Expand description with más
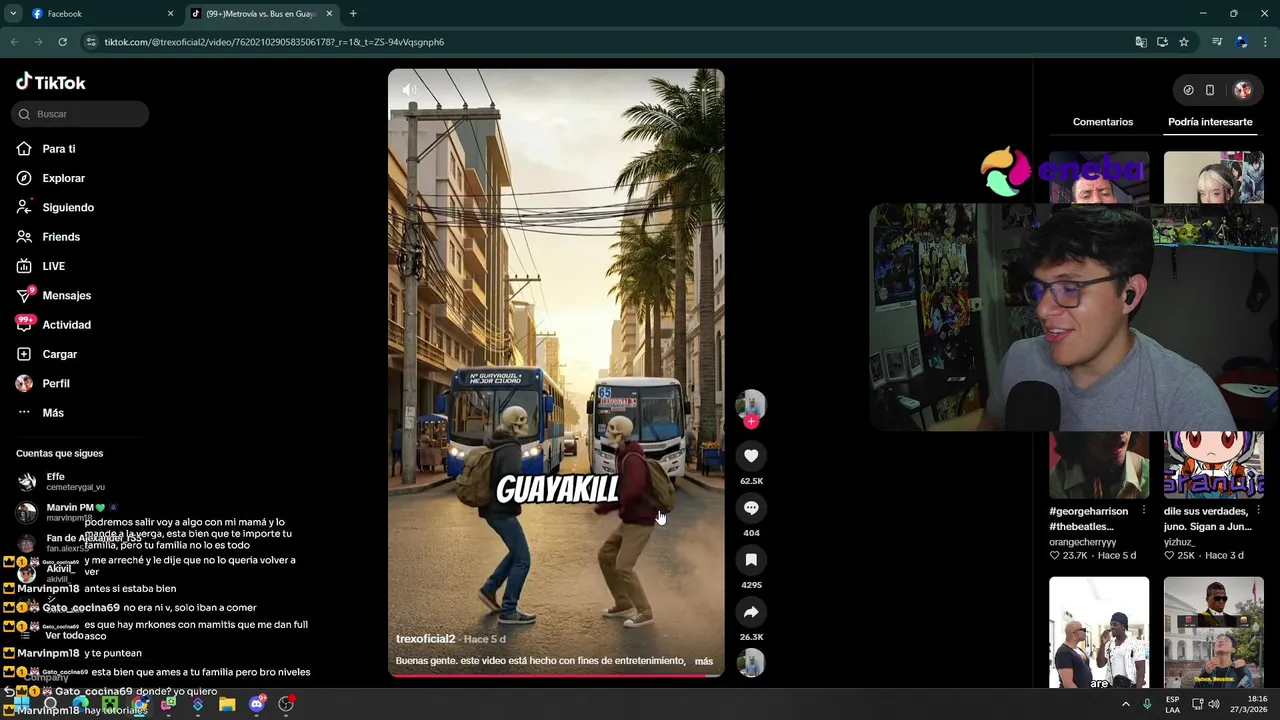1280x720 pixels. click(x=704, y=661)
